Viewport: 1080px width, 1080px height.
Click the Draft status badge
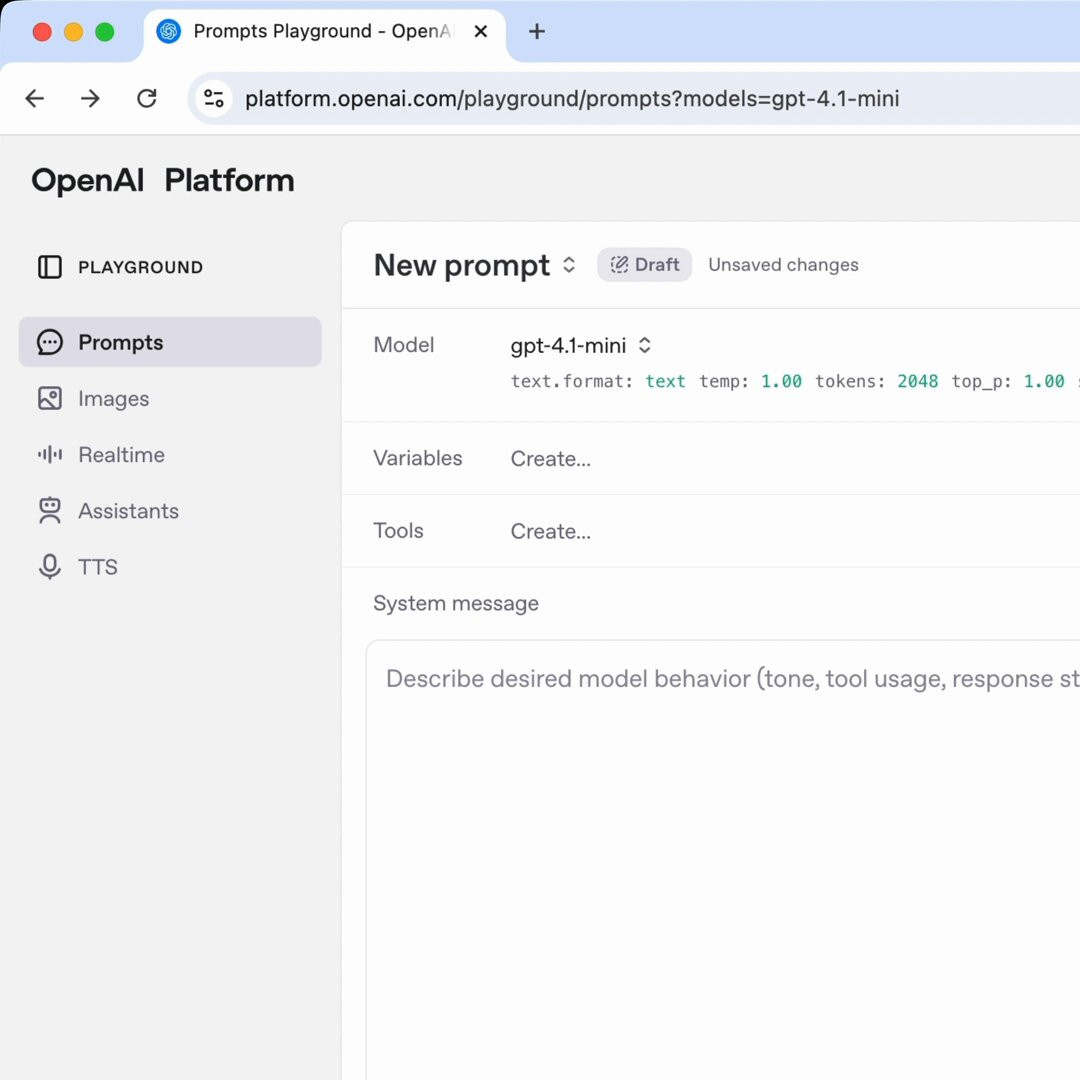click(x=645, y=265)
